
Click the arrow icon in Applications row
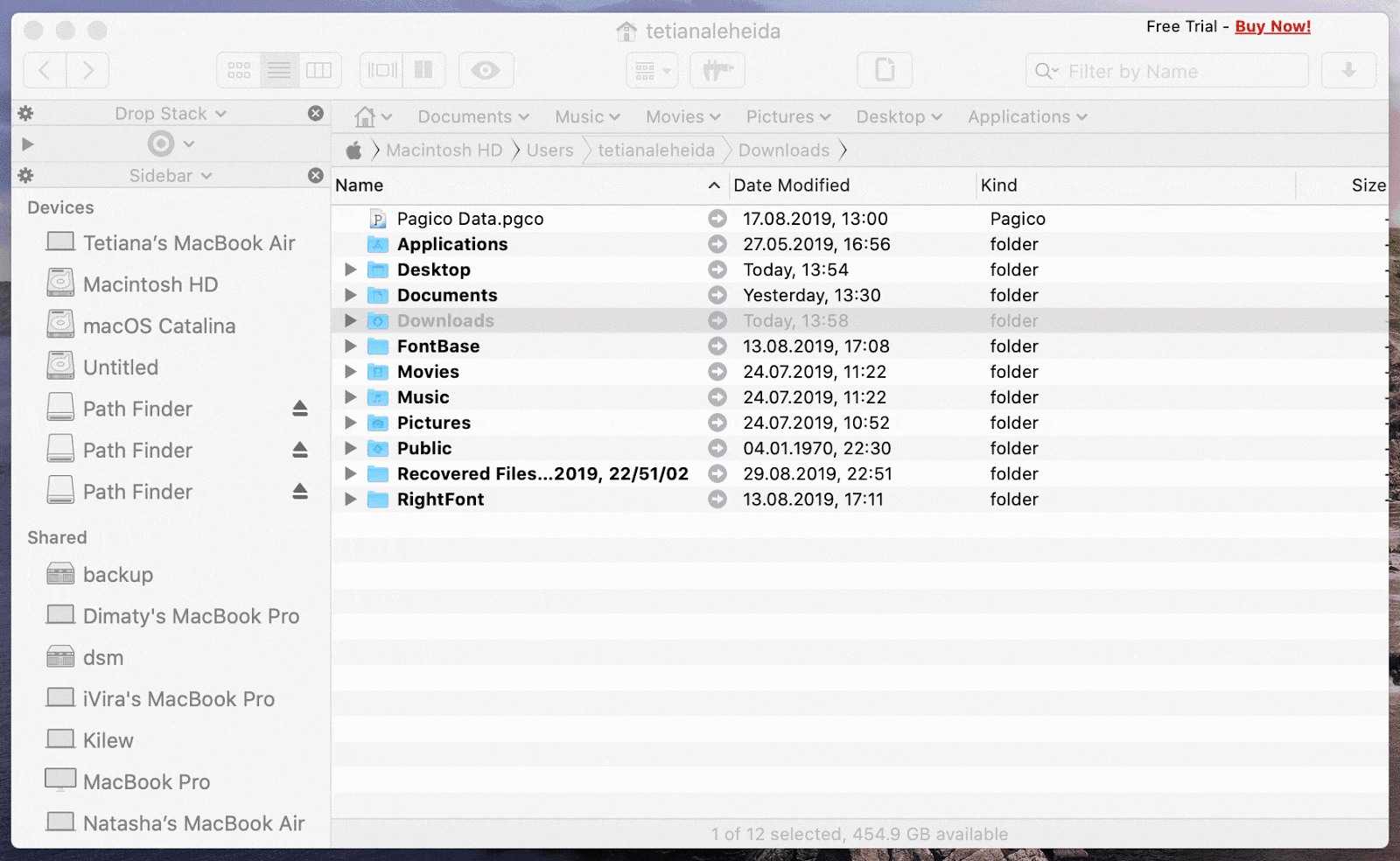click(x=717, y=244)
